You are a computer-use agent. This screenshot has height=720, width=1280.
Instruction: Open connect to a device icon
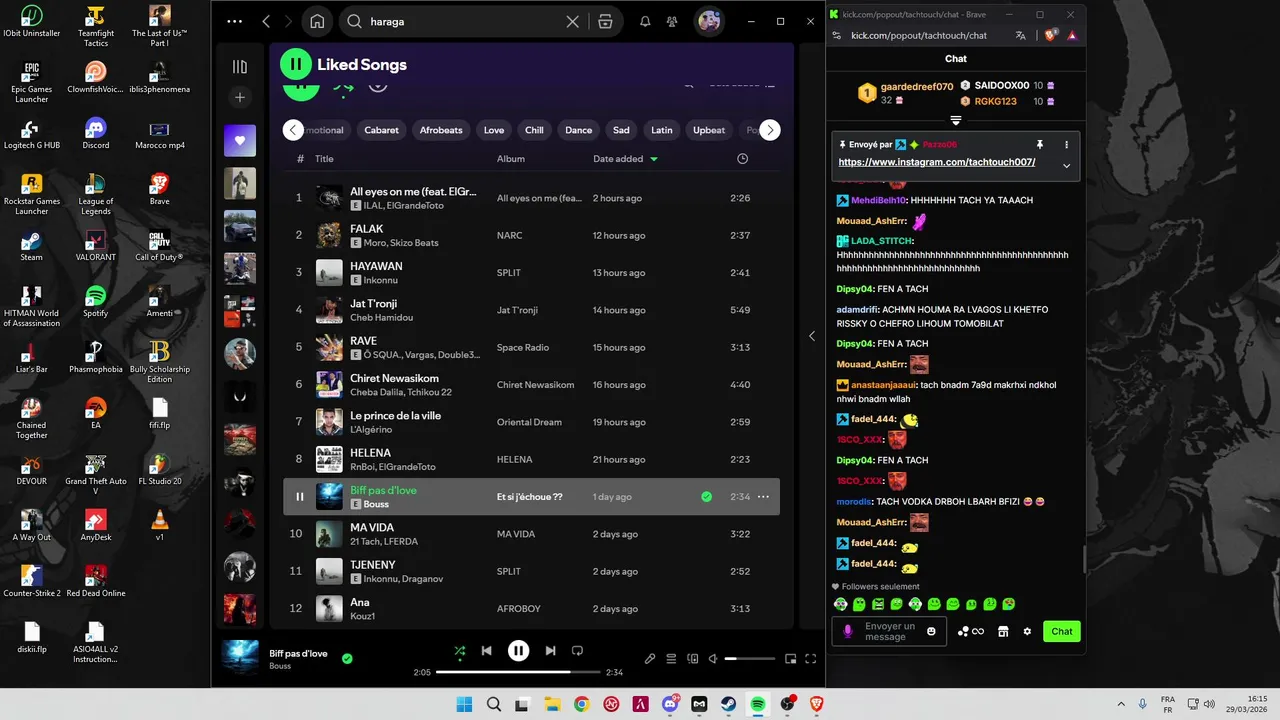click(x=691, y=659)
